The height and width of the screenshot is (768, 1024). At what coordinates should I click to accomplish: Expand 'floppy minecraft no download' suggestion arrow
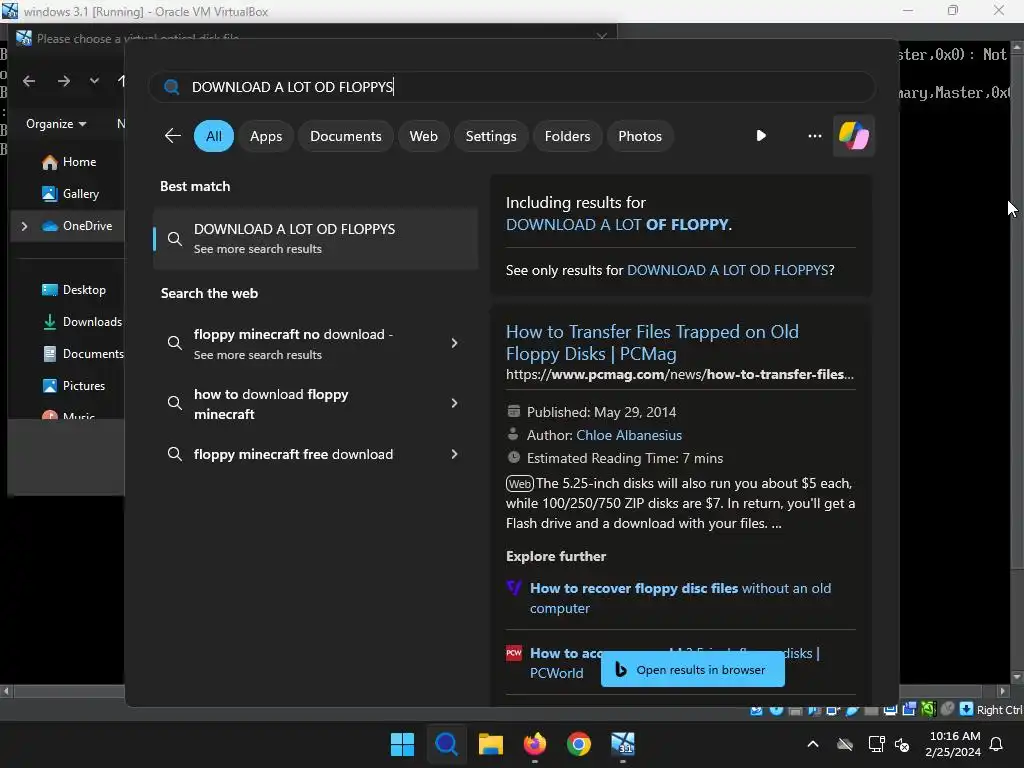click(x=455, y=343)
